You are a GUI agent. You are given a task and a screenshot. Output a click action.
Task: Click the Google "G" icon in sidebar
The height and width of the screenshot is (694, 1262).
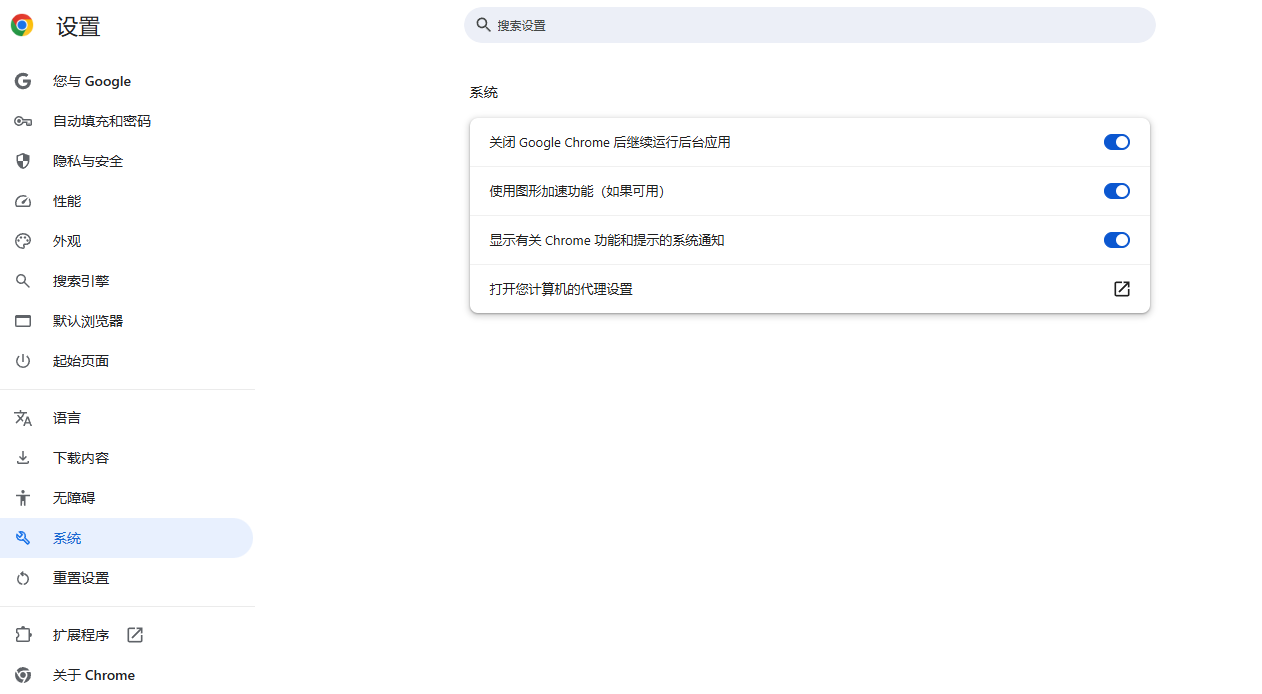pyautogui.click(x=23, y=81)
